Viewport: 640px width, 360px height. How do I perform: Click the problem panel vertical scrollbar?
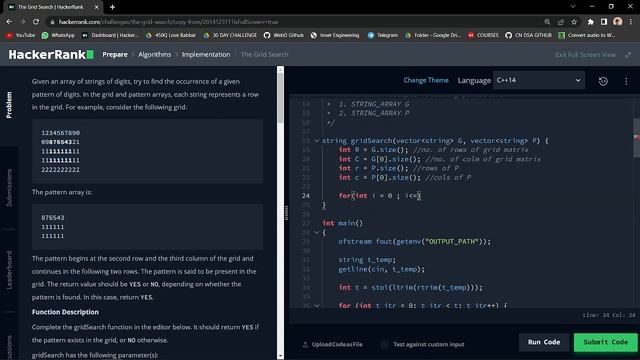(280, 98)
